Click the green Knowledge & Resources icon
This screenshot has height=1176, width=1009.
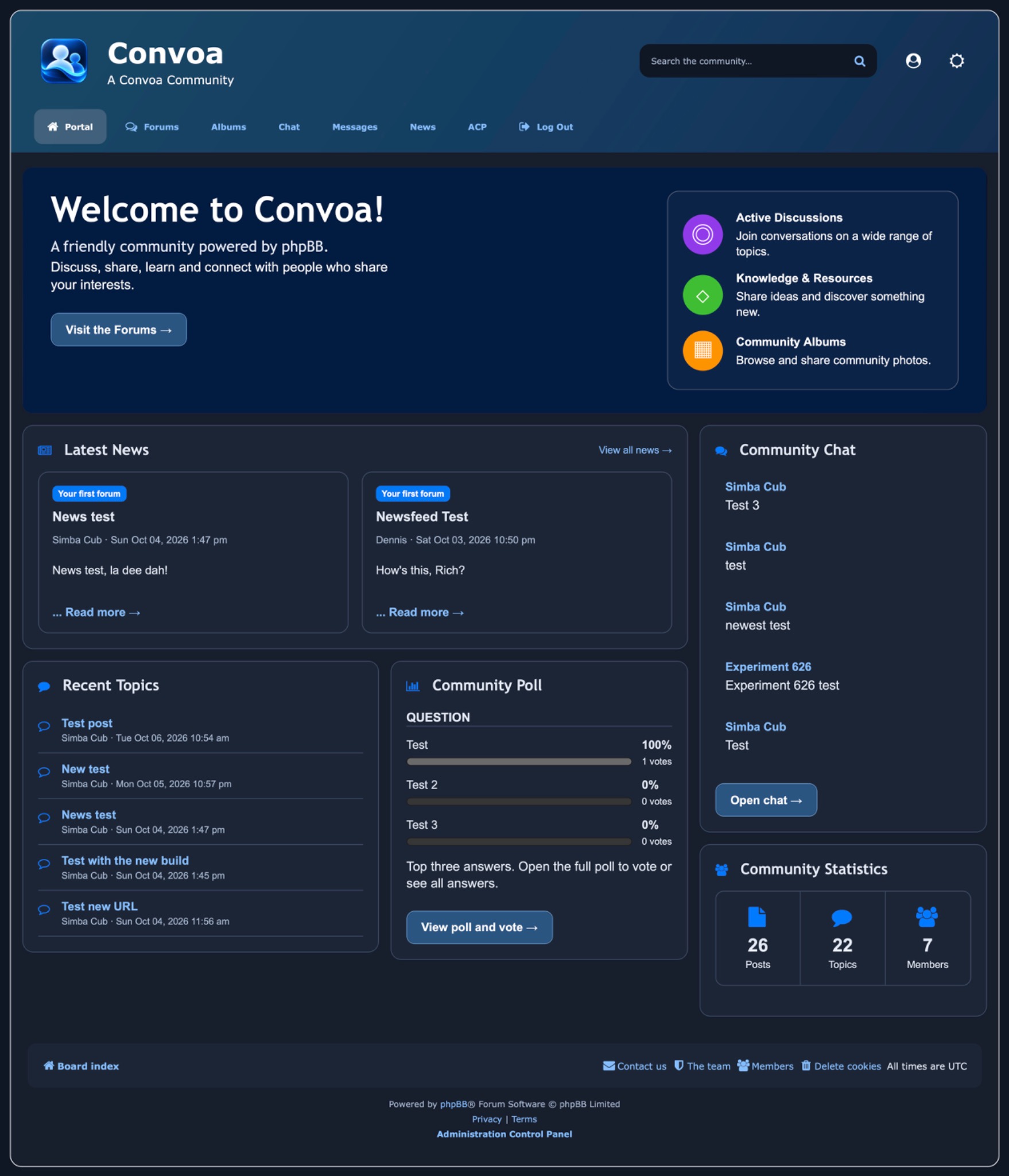[x=703, y=295]
